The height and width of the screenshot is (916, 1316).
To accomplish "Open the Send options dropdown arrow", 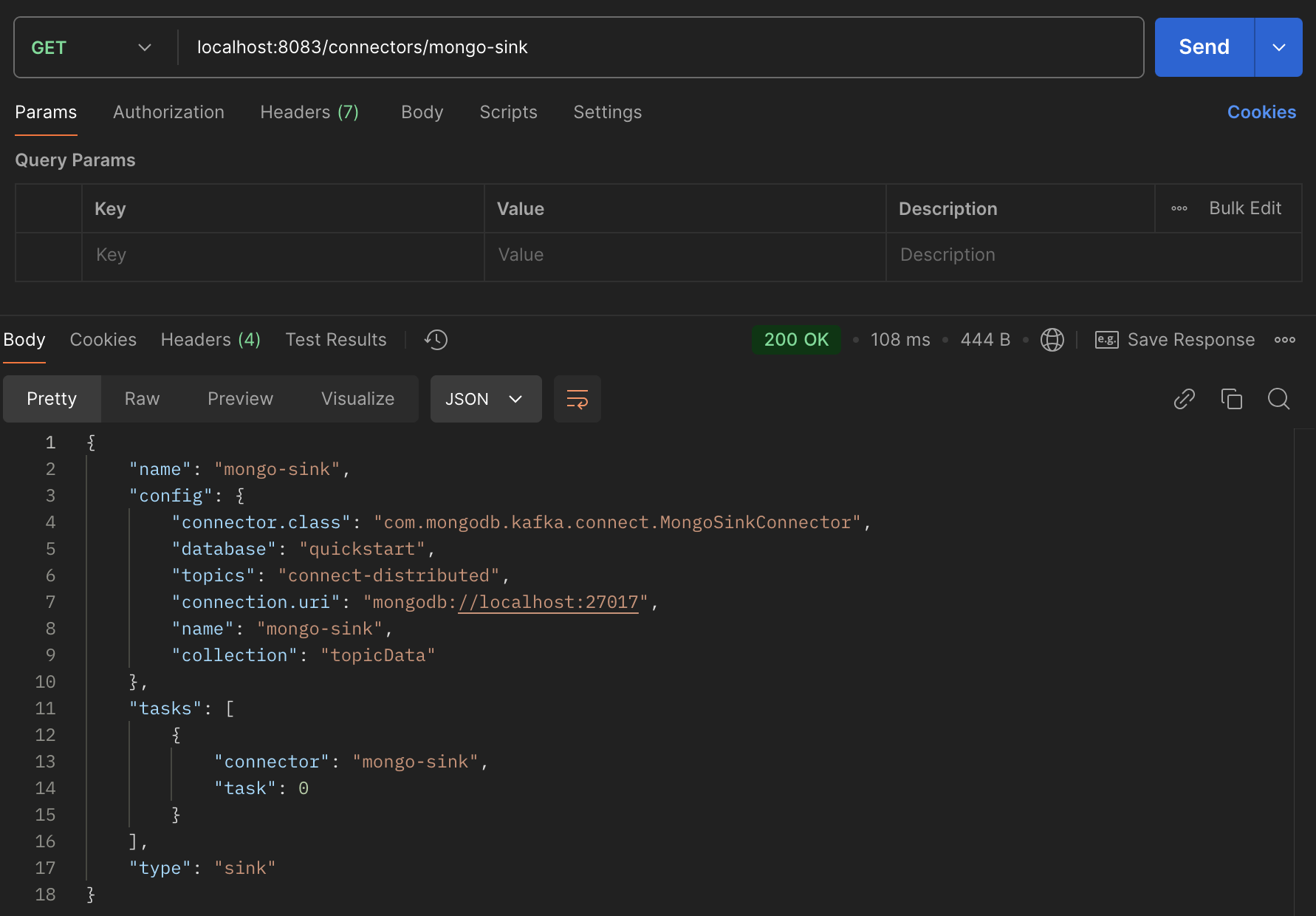I will point(1279,47).
